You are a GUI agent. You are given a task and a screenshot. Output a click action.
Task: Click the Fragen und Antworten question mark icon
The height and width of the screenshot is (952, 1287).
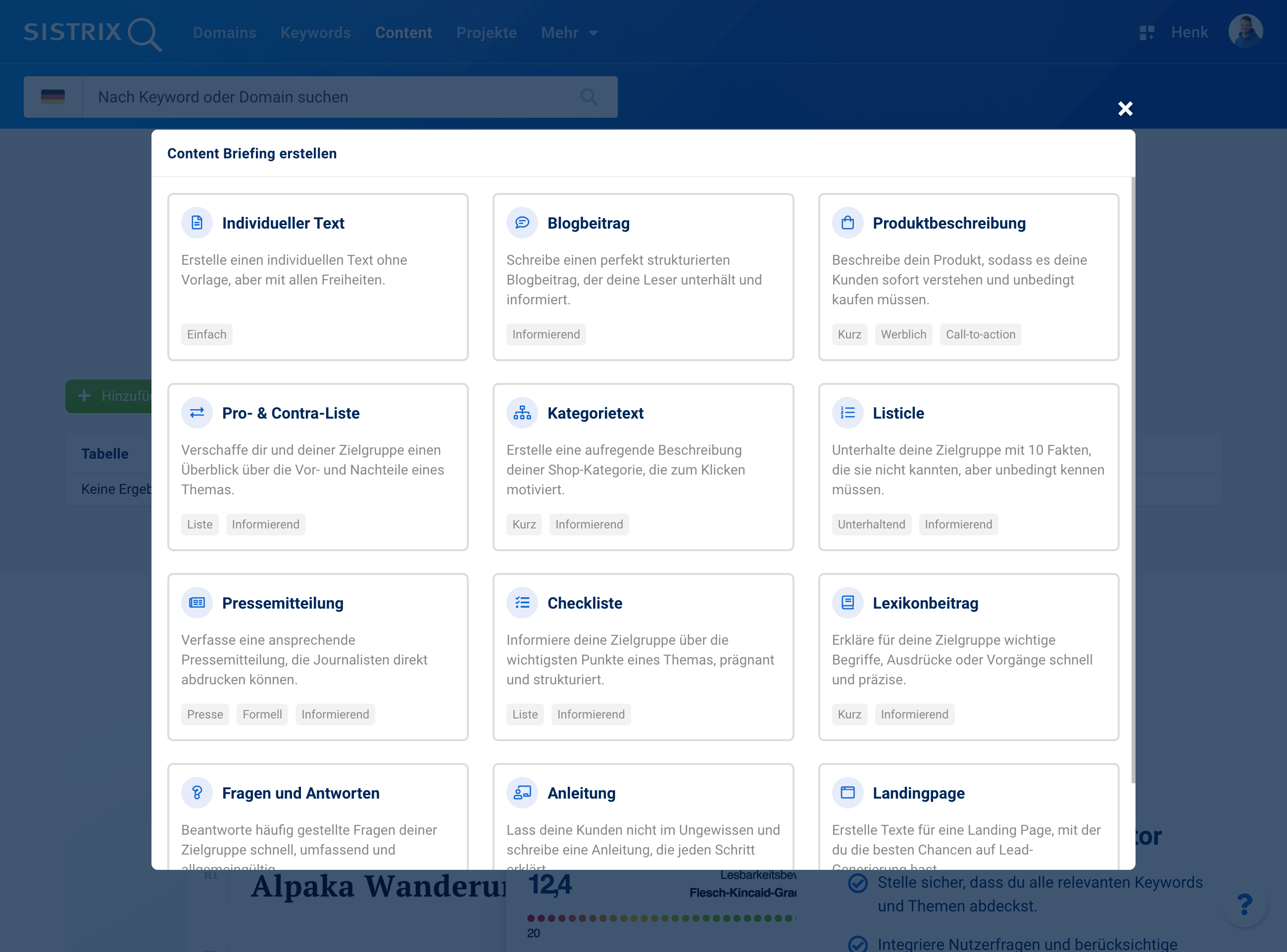[197, 792]
